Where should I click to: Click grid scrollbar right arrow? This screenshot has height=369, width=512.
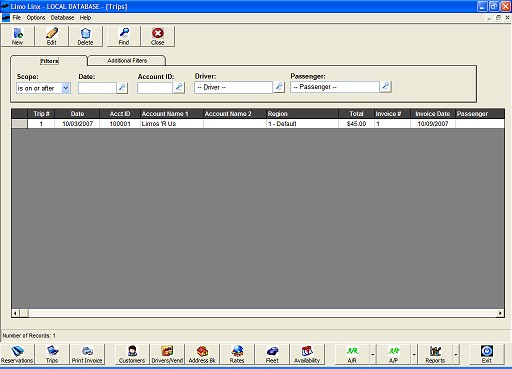pyautogui.click(x=500, y=313)
